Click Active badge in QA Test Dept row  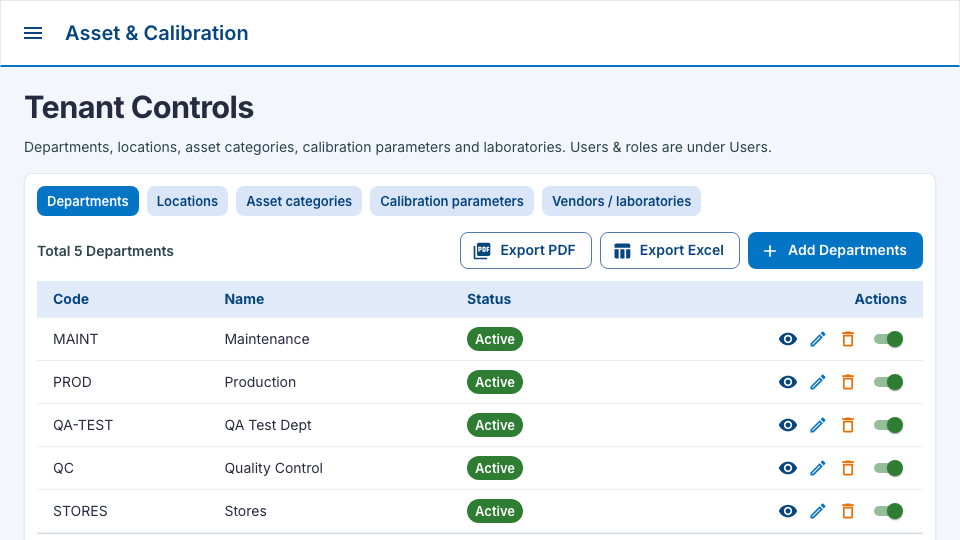pyautogui.click(x=495, y=425)
